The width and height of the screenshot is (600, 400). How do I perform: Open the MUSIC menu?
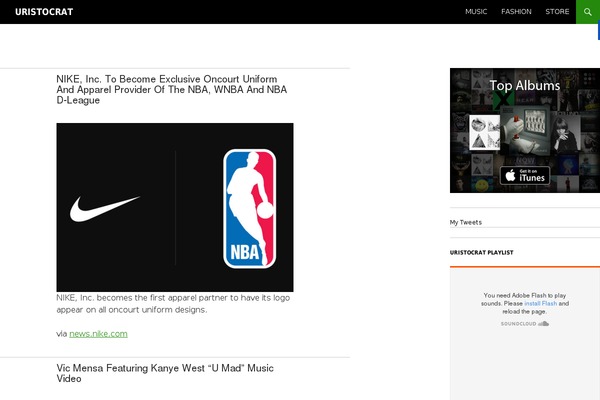click(476, 12)
